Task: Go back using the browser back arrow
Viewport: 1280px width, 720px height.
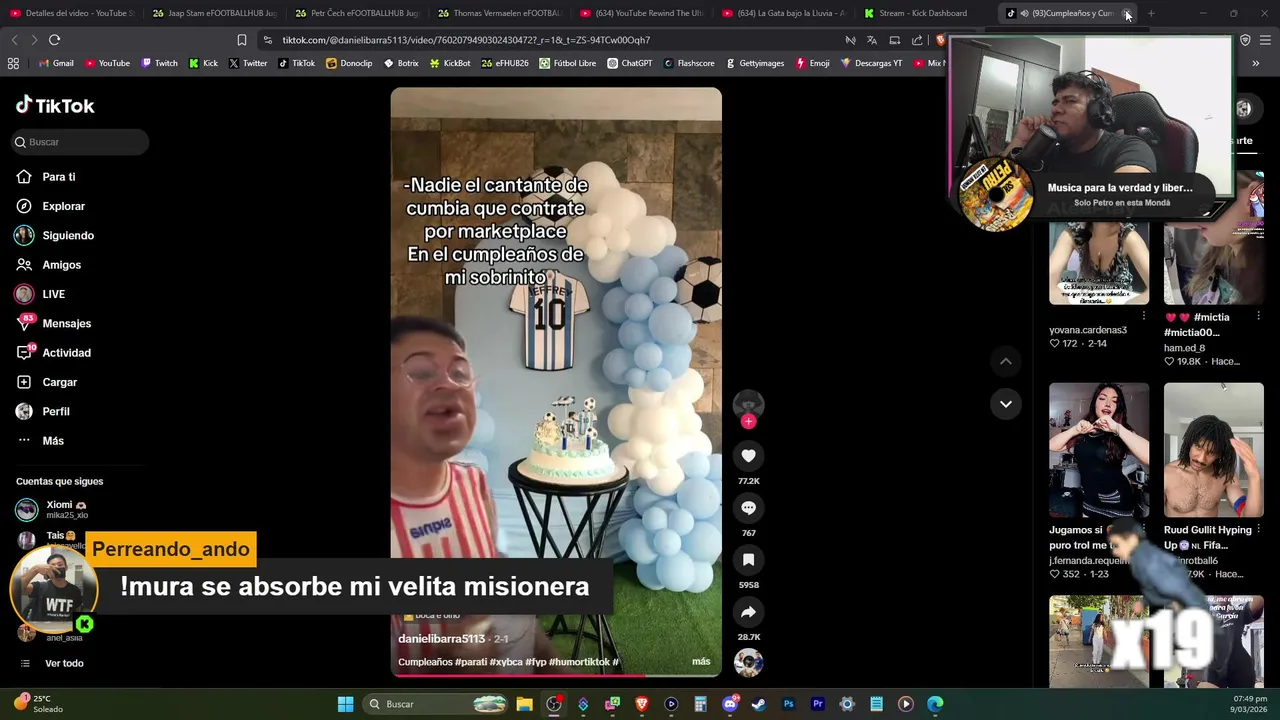Action: tap(14, 40)
